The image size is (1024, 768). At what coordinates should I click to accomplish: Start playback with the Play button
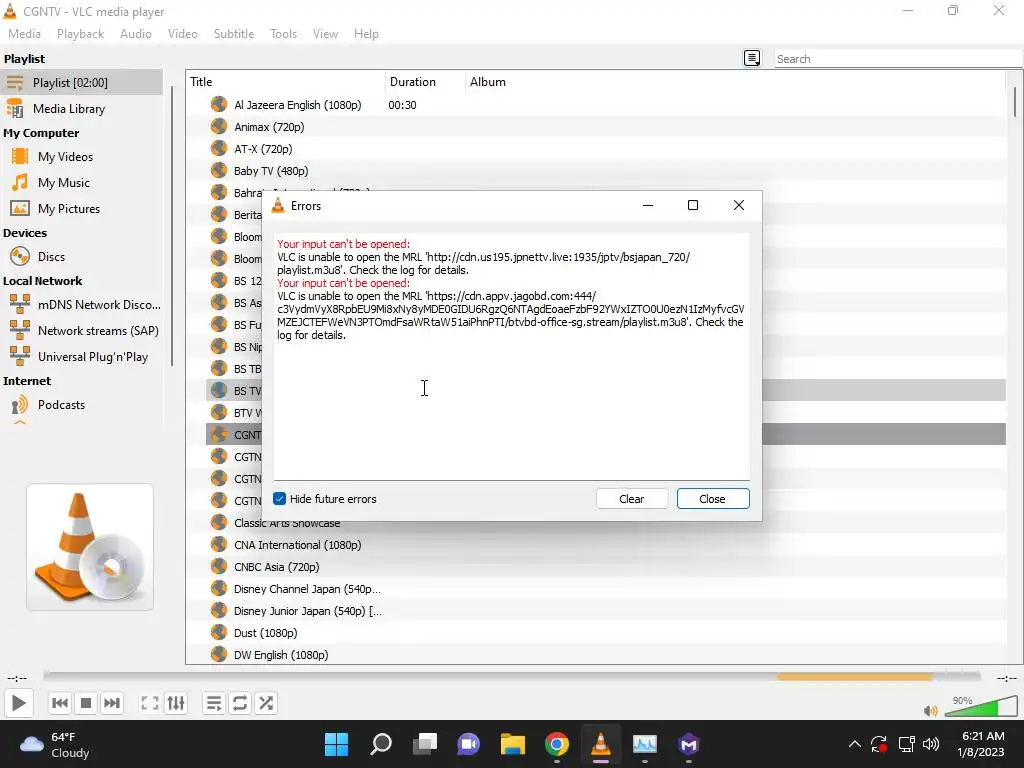click(x=18, y=703)
